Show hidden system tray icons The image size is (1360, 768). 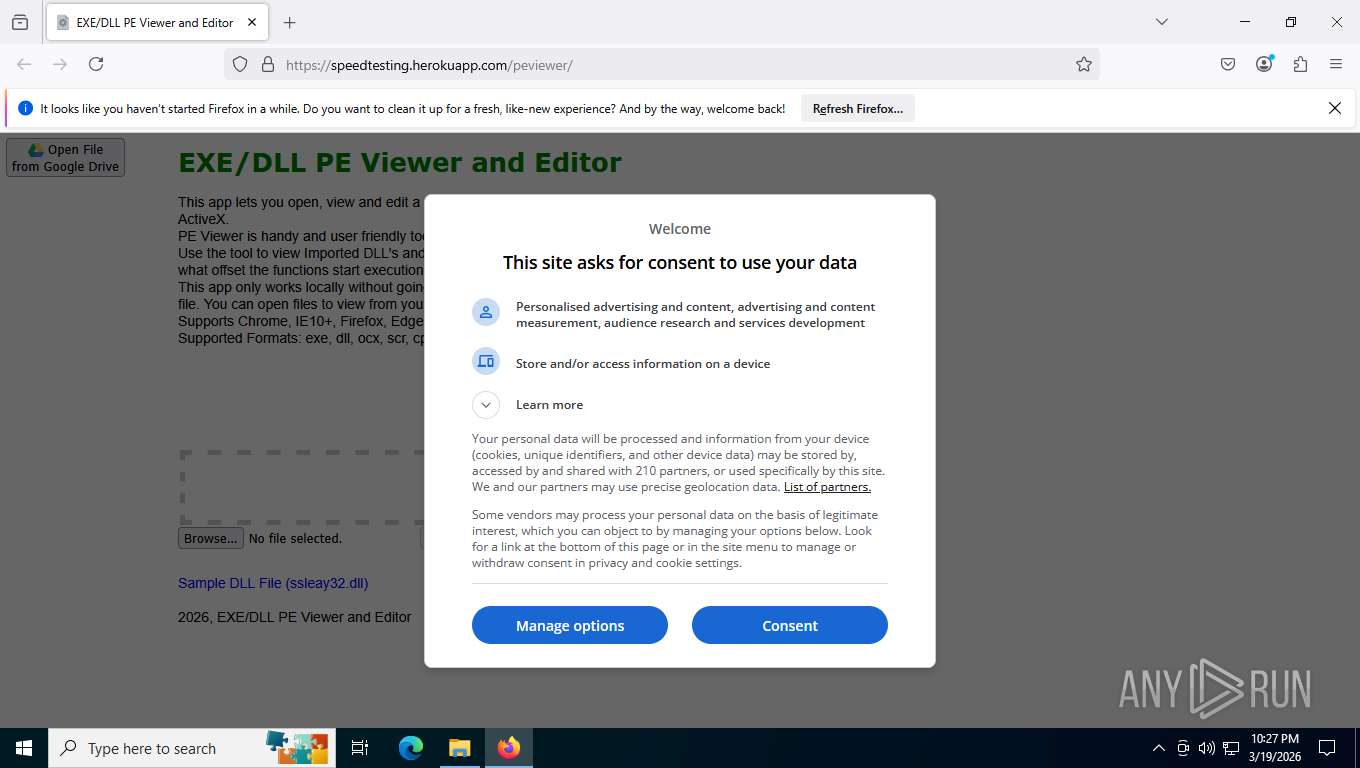(1159, 748)
